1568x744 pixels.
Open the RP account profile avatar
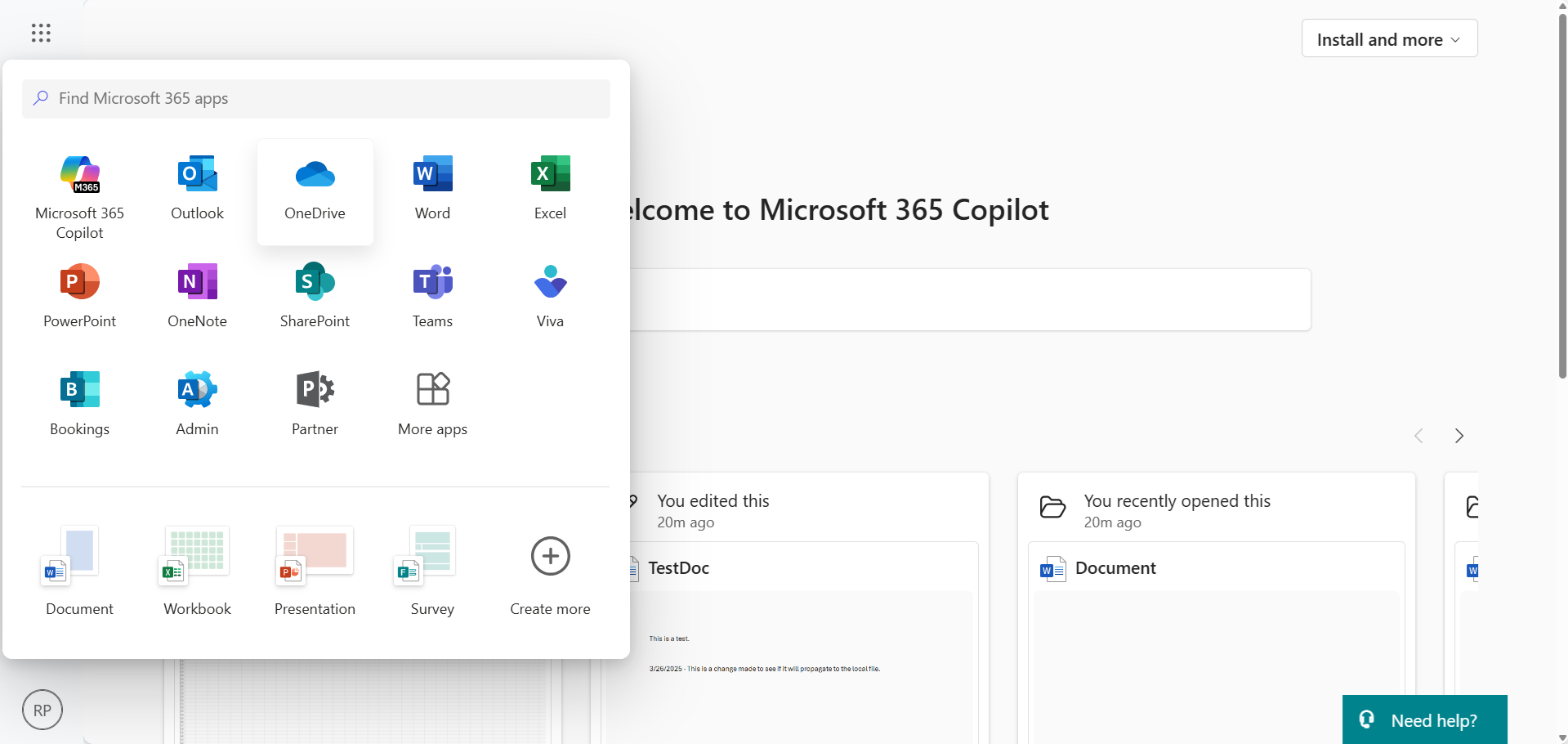pyautogui.click(x=42, y=710)
